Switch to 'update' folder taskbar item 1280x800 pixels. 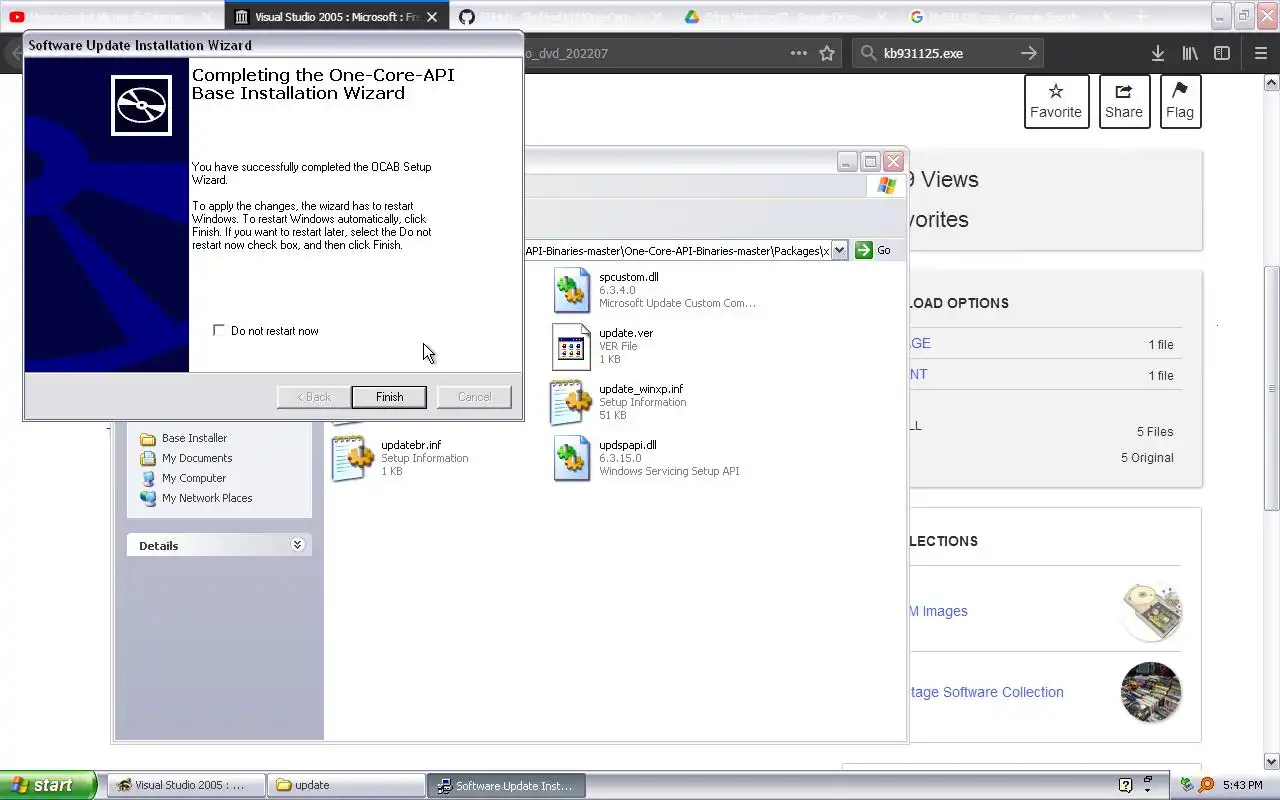pos(346,785)
